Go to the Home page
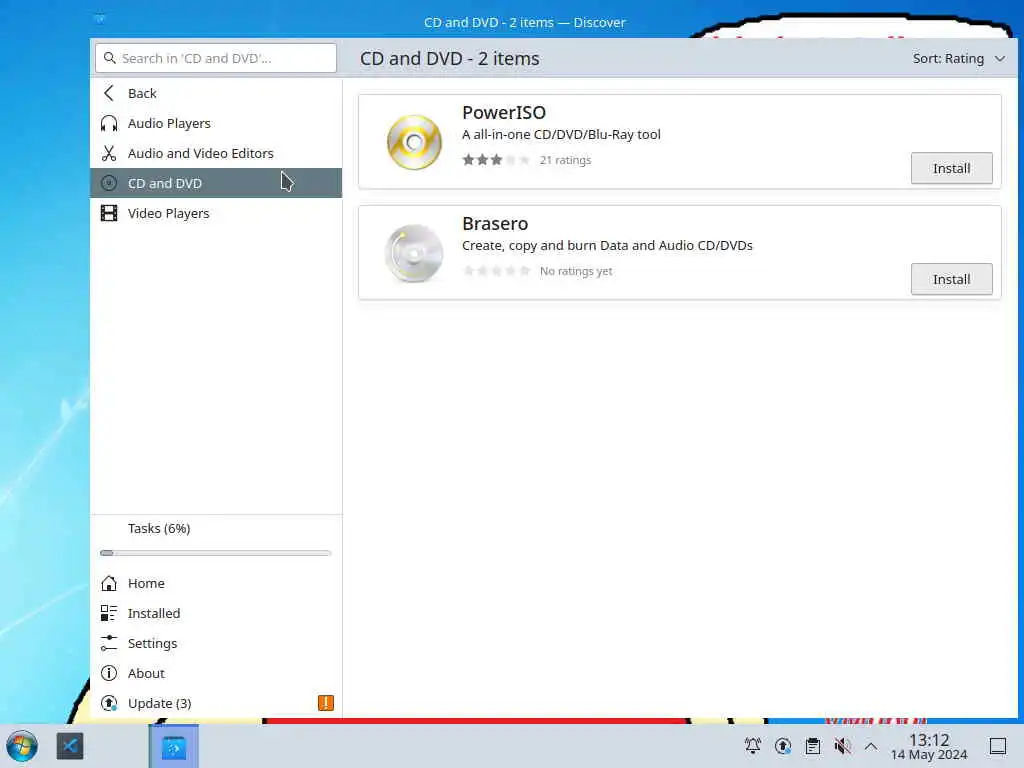Viewport: 1024px width, 768px height. coord(216,583)
